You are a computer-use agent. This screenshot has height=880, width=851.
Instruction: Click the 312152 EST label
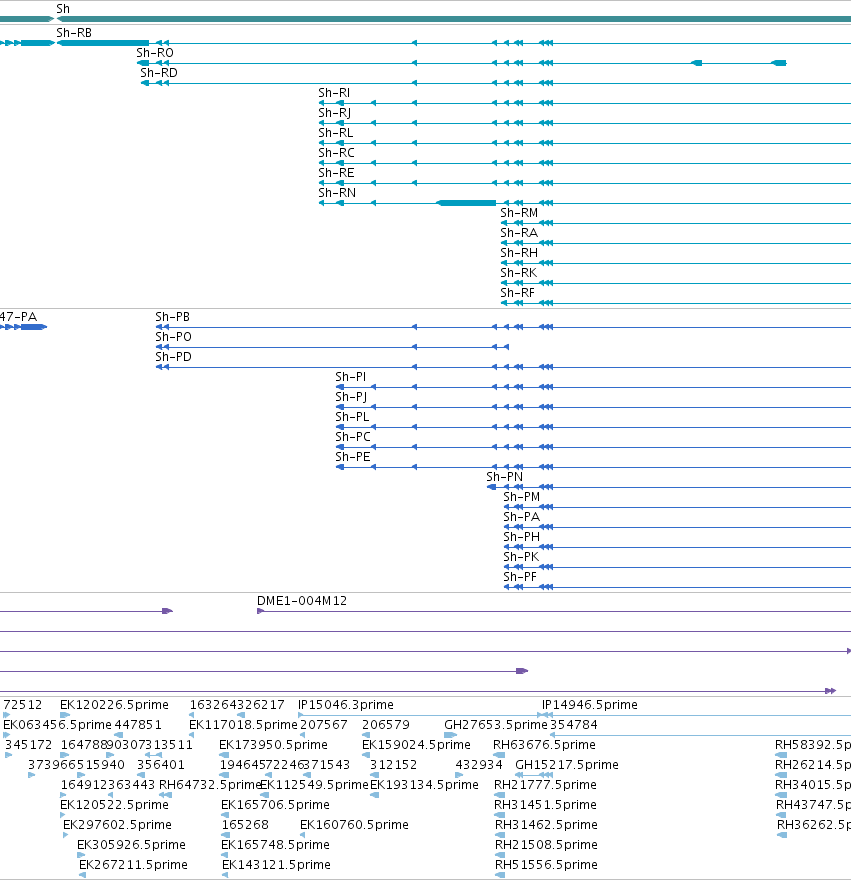394,765
